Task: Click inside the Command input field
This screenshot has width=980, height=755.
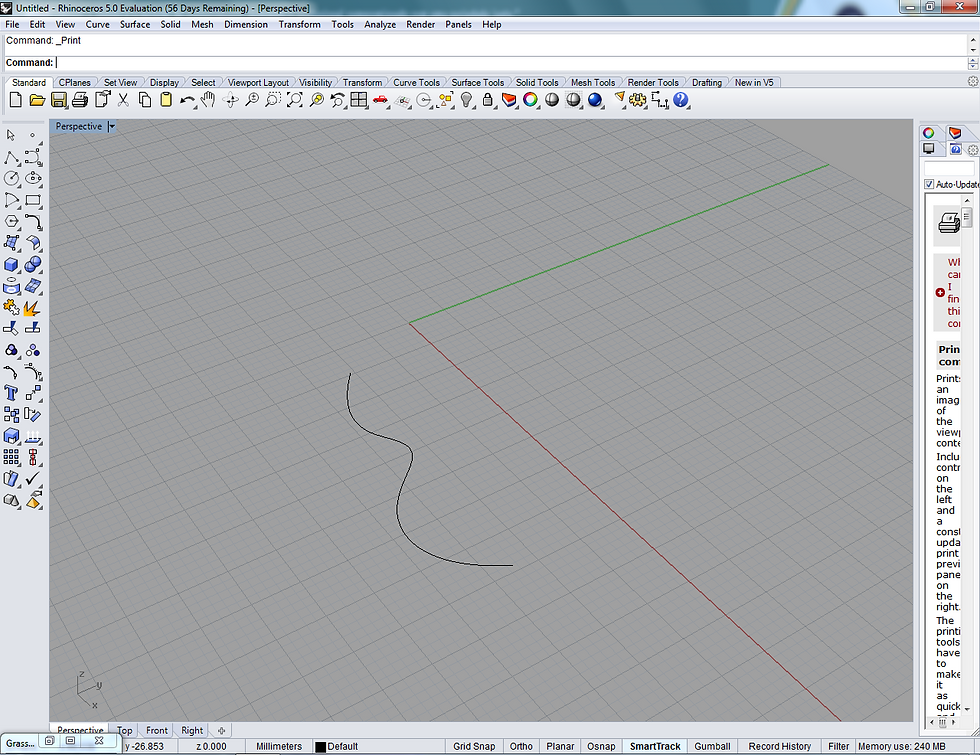Action: (x=509, y=62)
